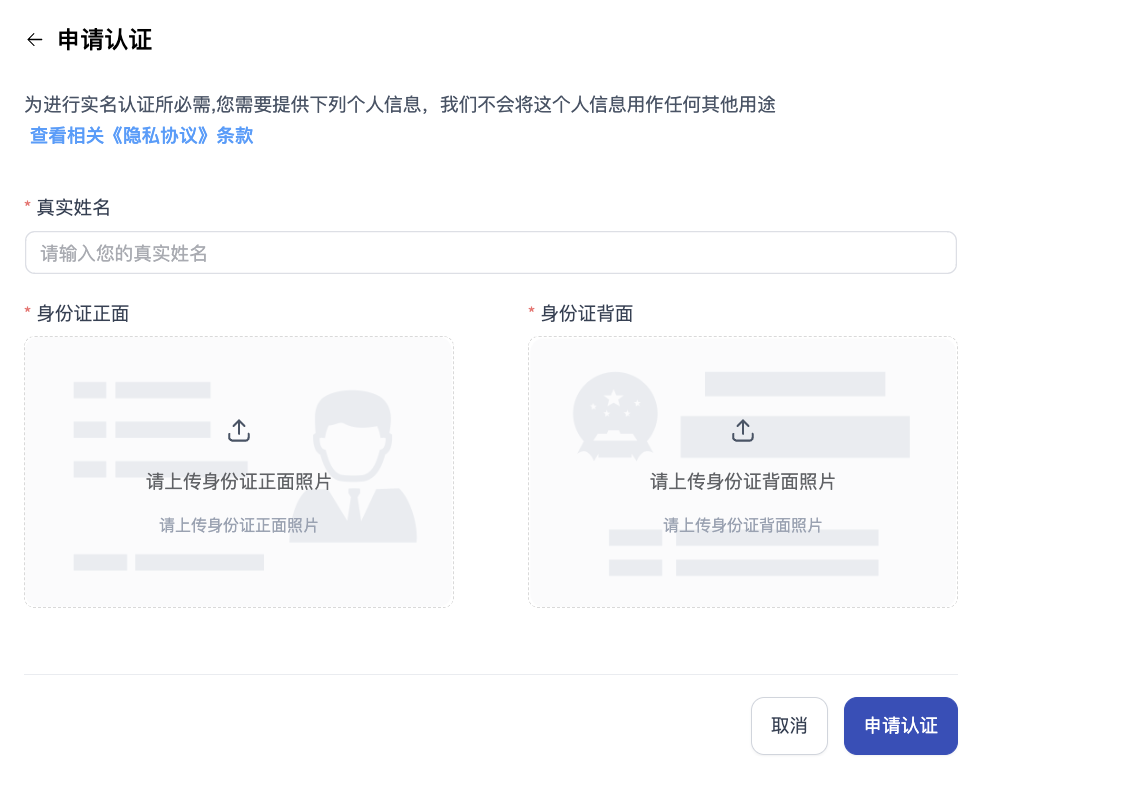Click gray text bars in ID back placeholder

794,385
